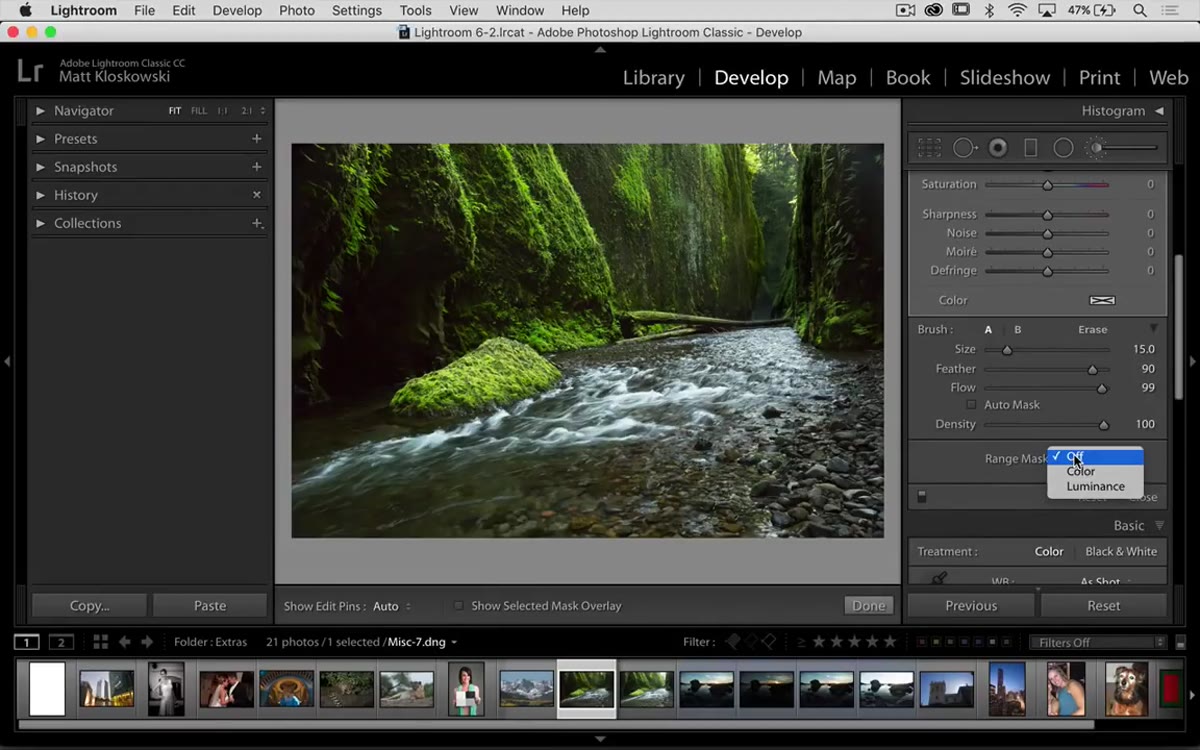Viewport: 1200px width, 750px height.
Task: Expand the History panel
Action: click(x=41, y=195)
